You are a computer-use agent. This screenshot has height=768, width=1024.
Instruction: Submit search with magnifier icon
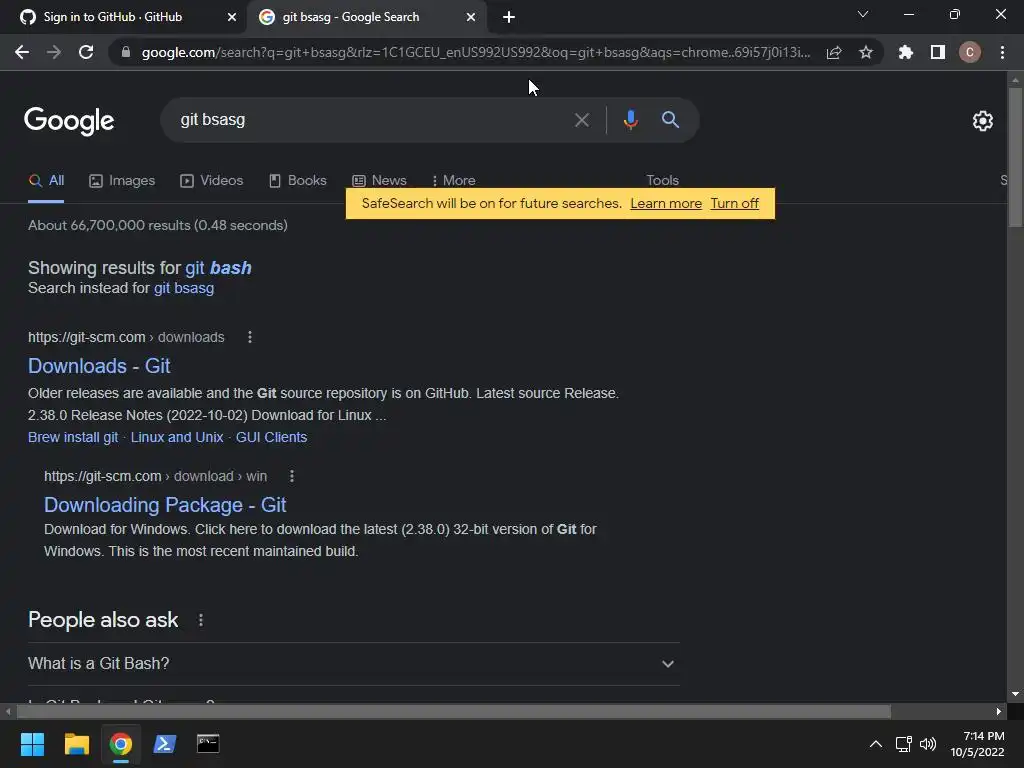[670, 120]
